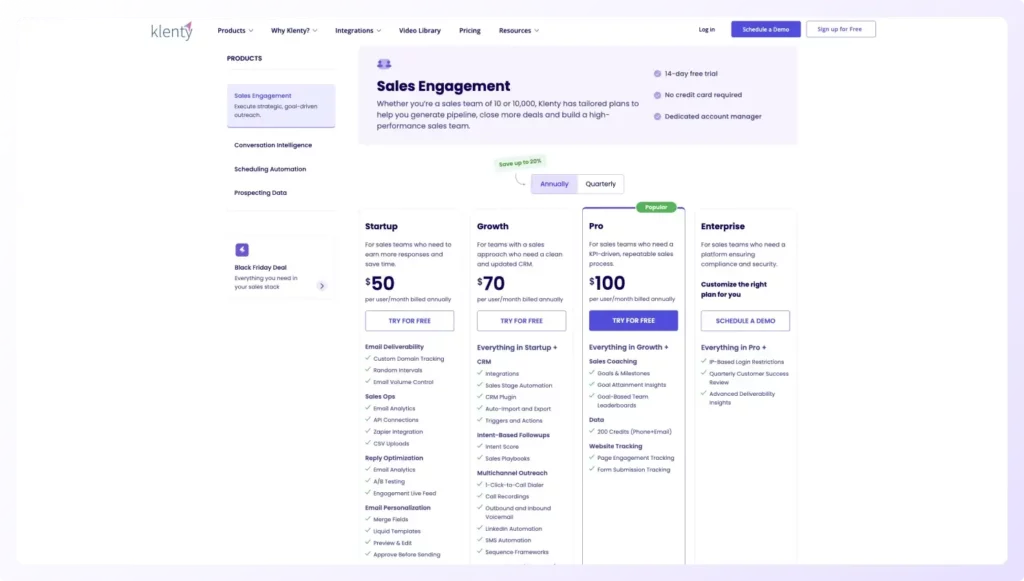Click Try for Free on Growth plan
This screenshot has height=581, width=1024.
[521, 321]
